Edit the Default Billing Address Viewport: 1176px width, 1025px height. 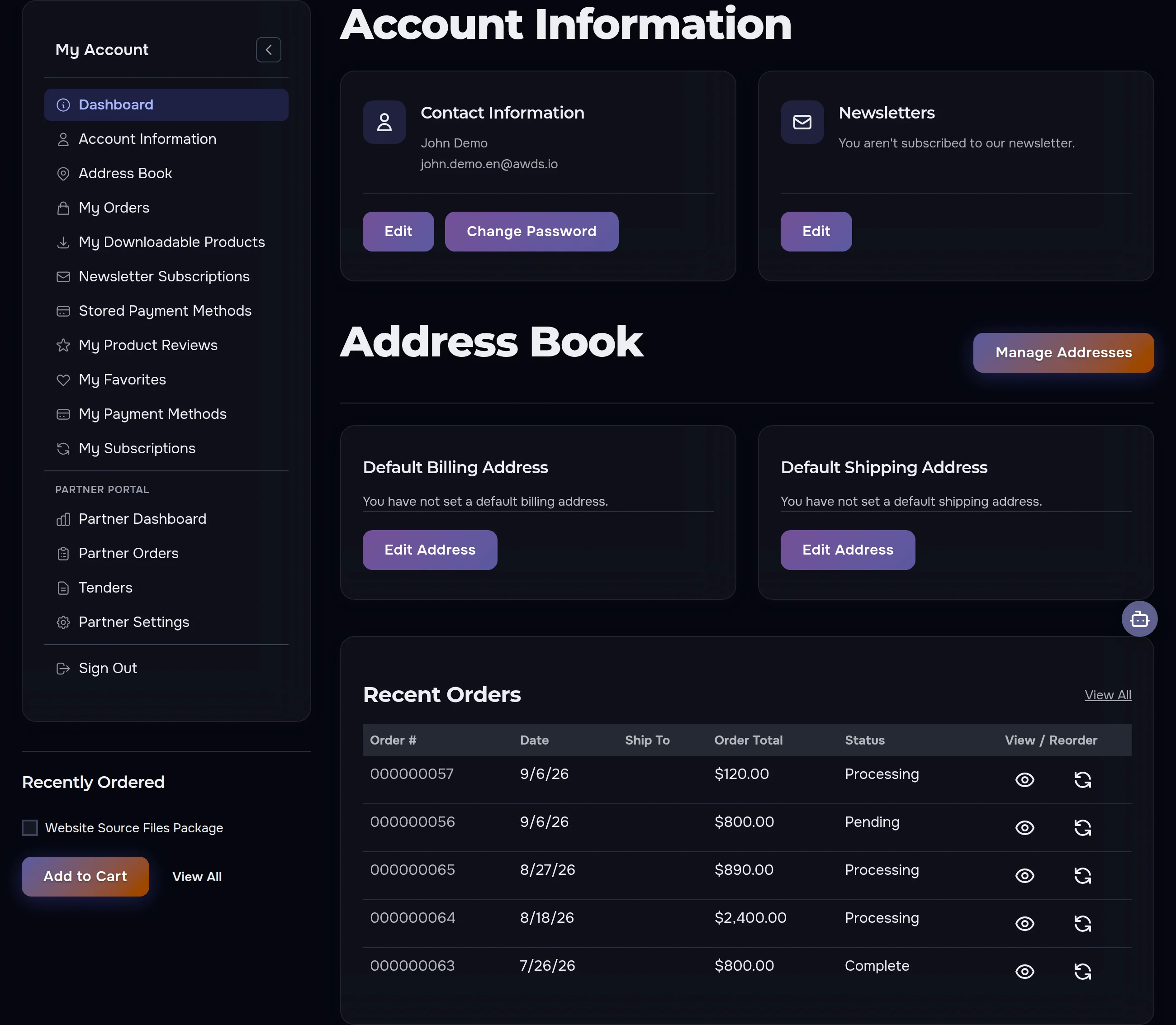[x=430, y=550]
